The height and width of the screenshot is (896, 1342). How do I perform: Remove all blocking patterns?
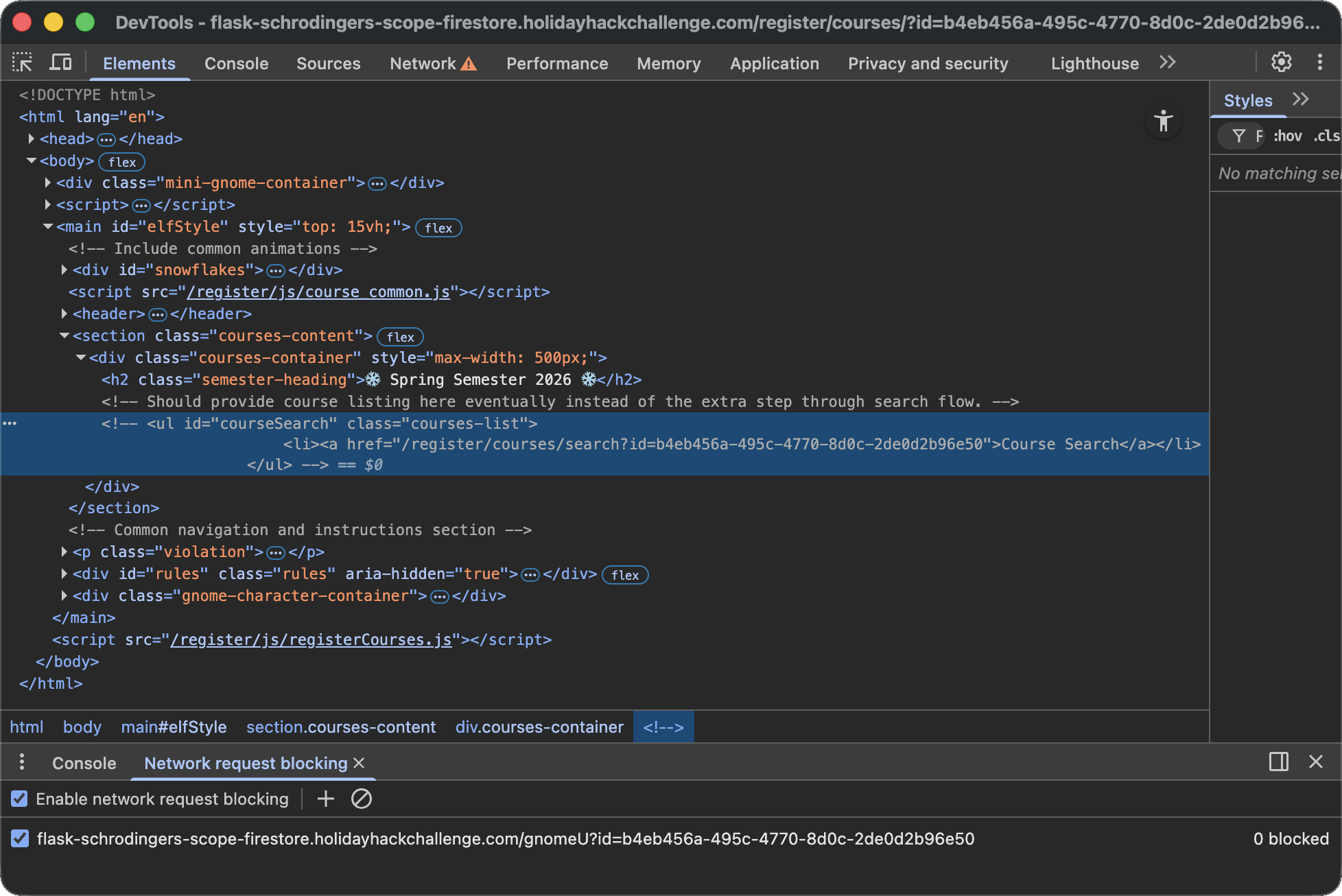click(x=362, y=799)
